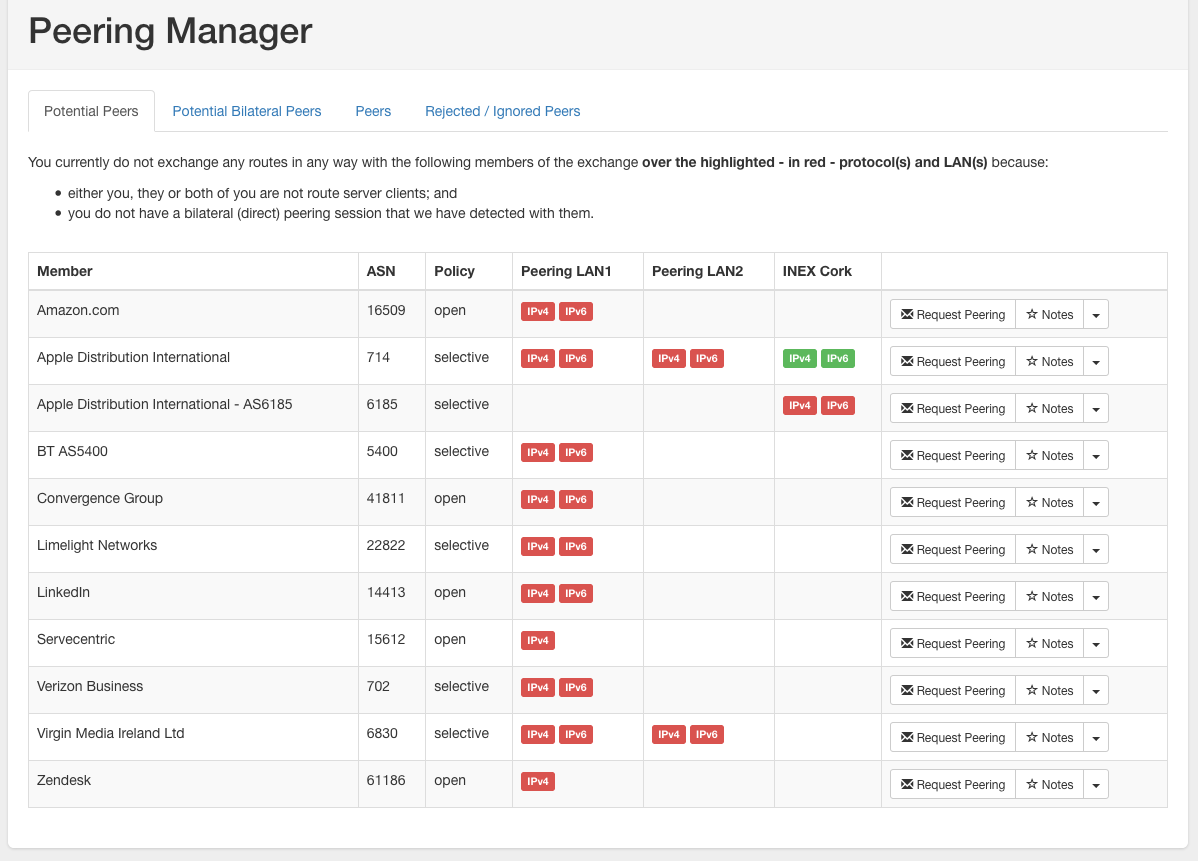
Task: Request peering with BT AS5400
Action: coord(953,455)
